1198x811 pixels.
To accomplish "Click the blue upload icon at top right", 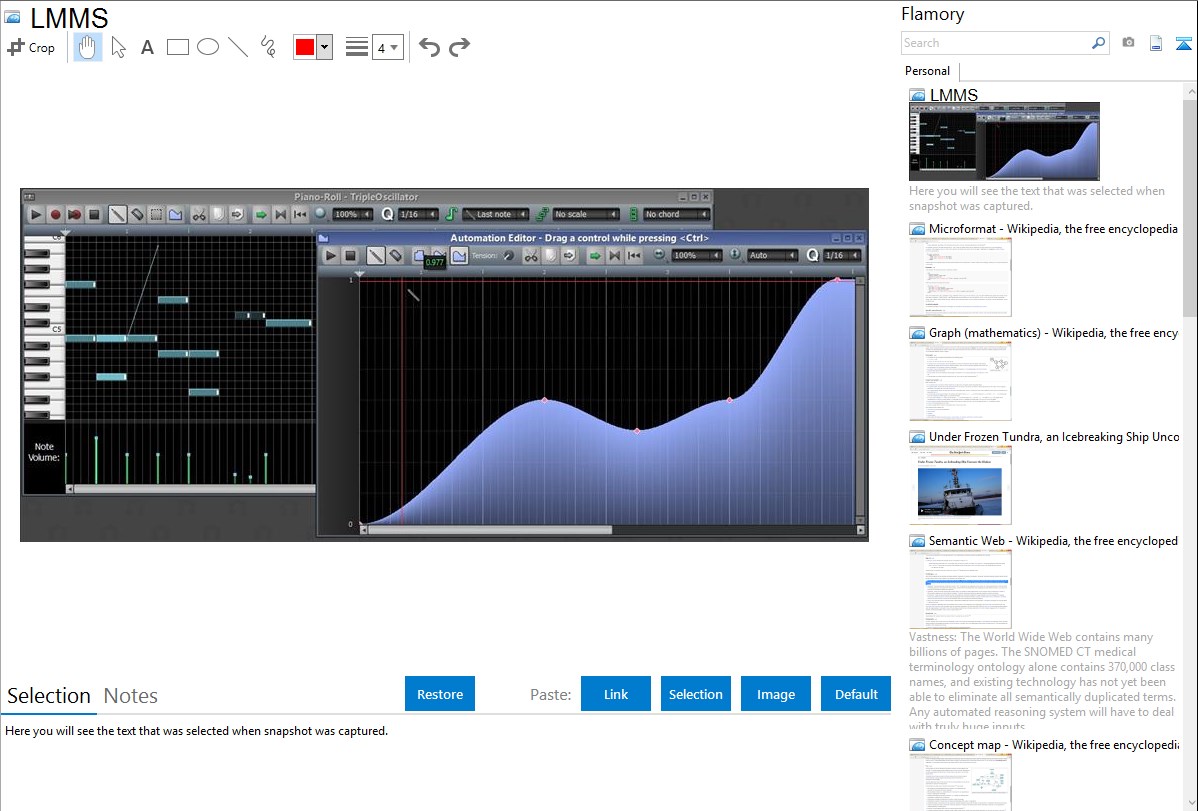I will click(x=1183, y=43).
